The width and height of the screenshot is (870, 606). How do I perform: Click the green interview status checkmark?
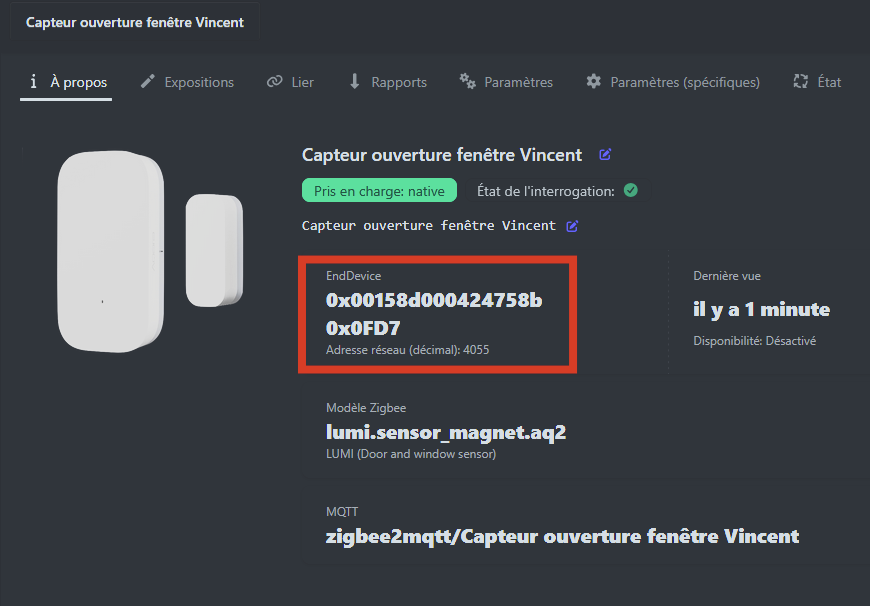pos(631,190)
